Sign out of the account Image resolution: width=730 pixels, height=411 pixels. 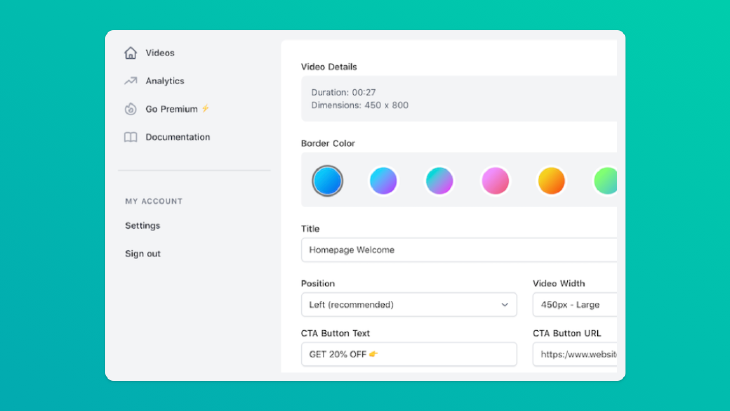click(142, 254)
